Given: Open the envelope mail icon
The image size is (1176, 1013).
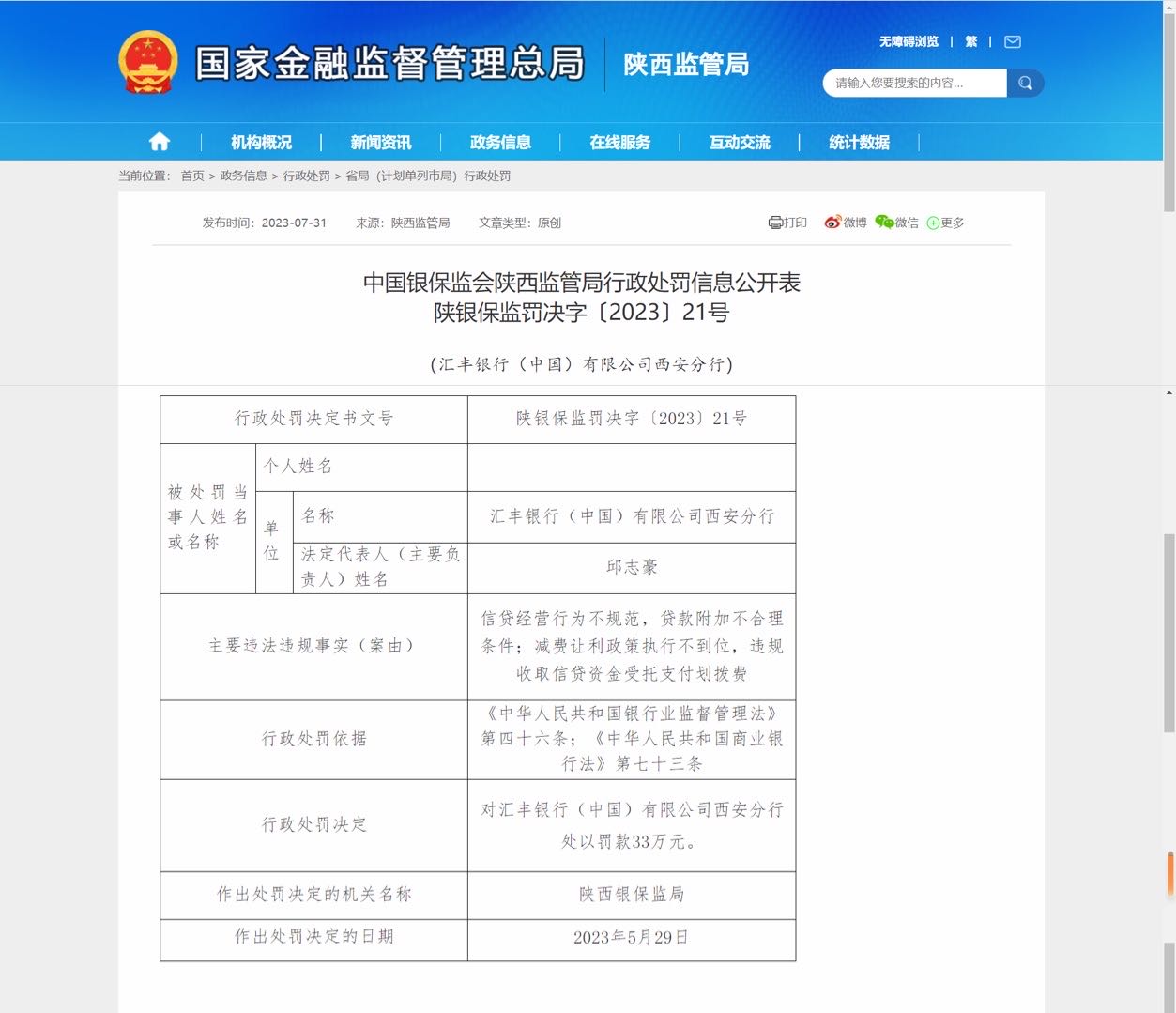Looking at the screenshot, I should pyautogui.click(x=1013, y=41).
